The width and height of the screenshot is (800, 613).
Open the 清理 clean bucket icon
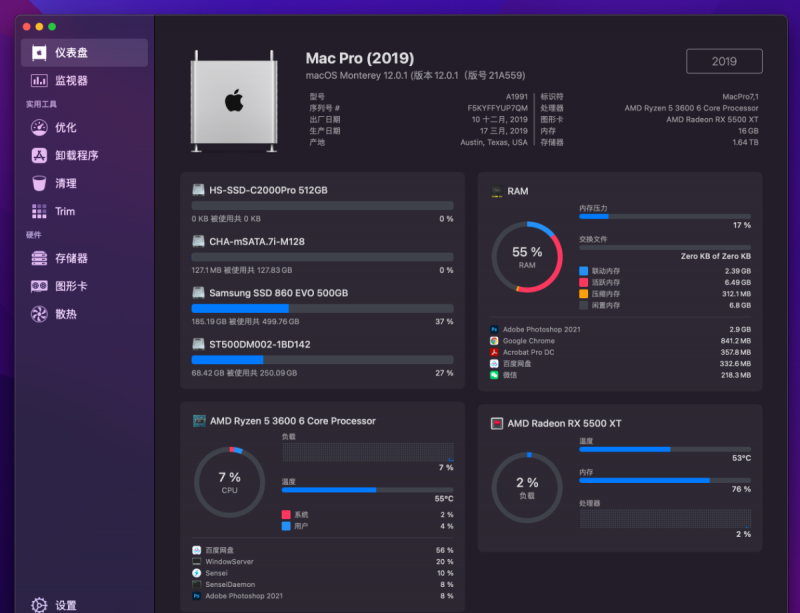tap(39, 183)
